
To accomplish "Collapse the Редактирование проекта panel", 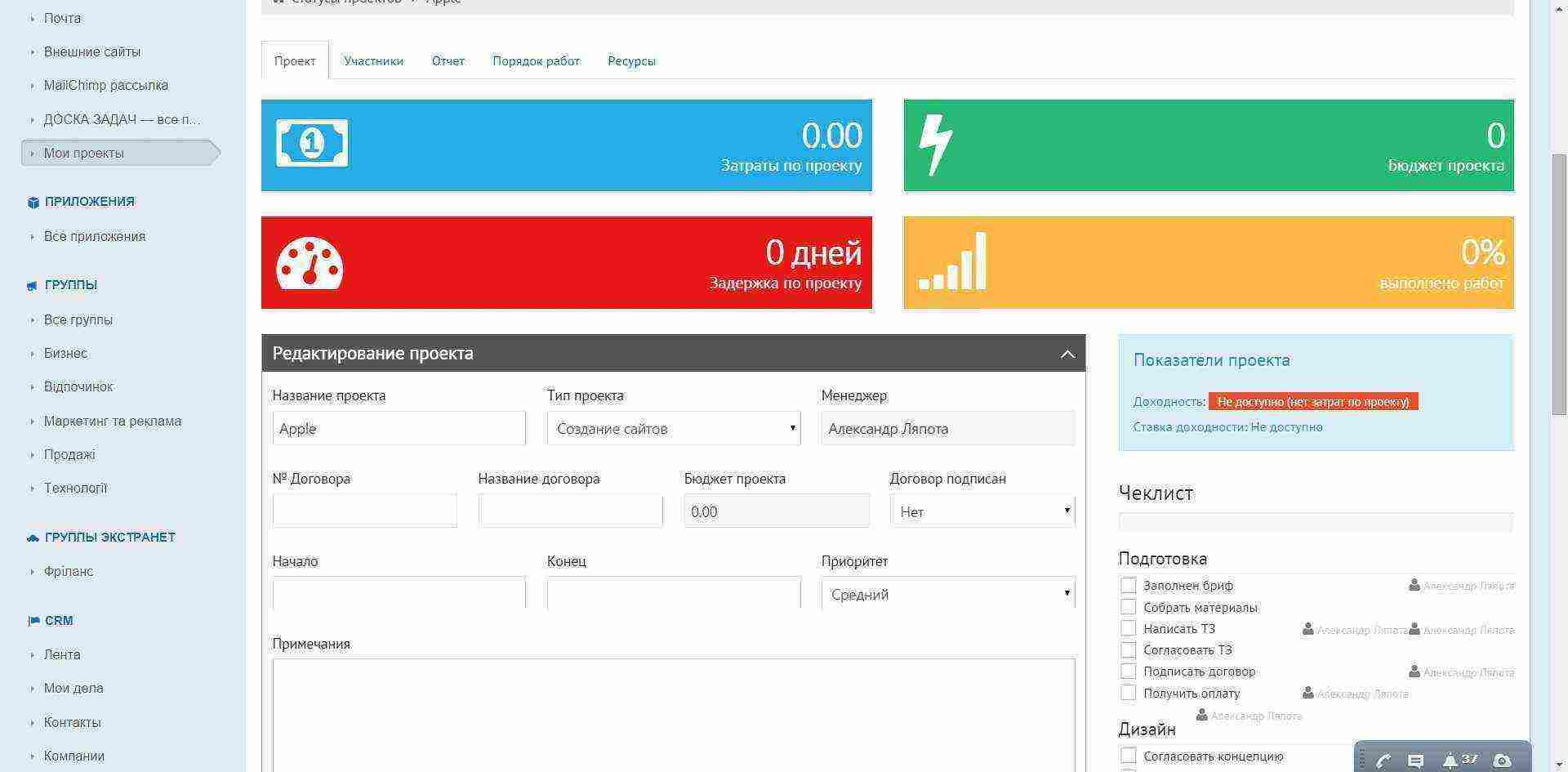I will pyautogui.click(x=1067, y=354).
